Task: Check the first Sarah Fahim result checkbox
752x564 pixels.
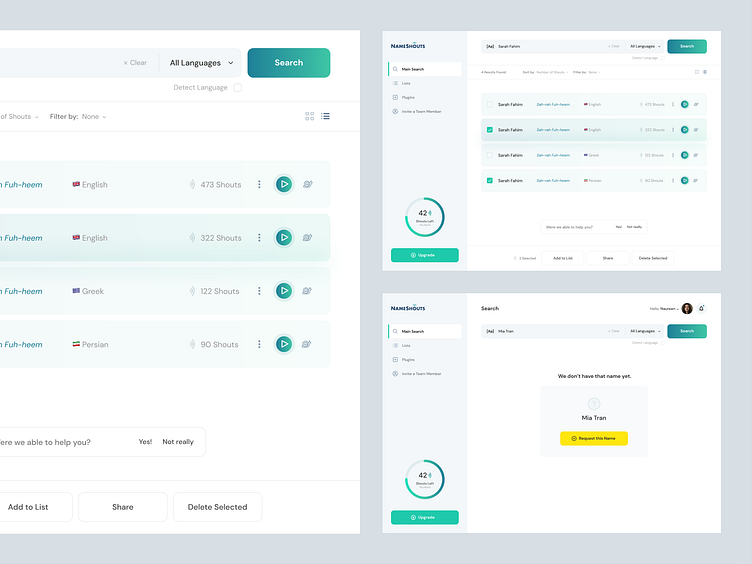Action: 490,104
